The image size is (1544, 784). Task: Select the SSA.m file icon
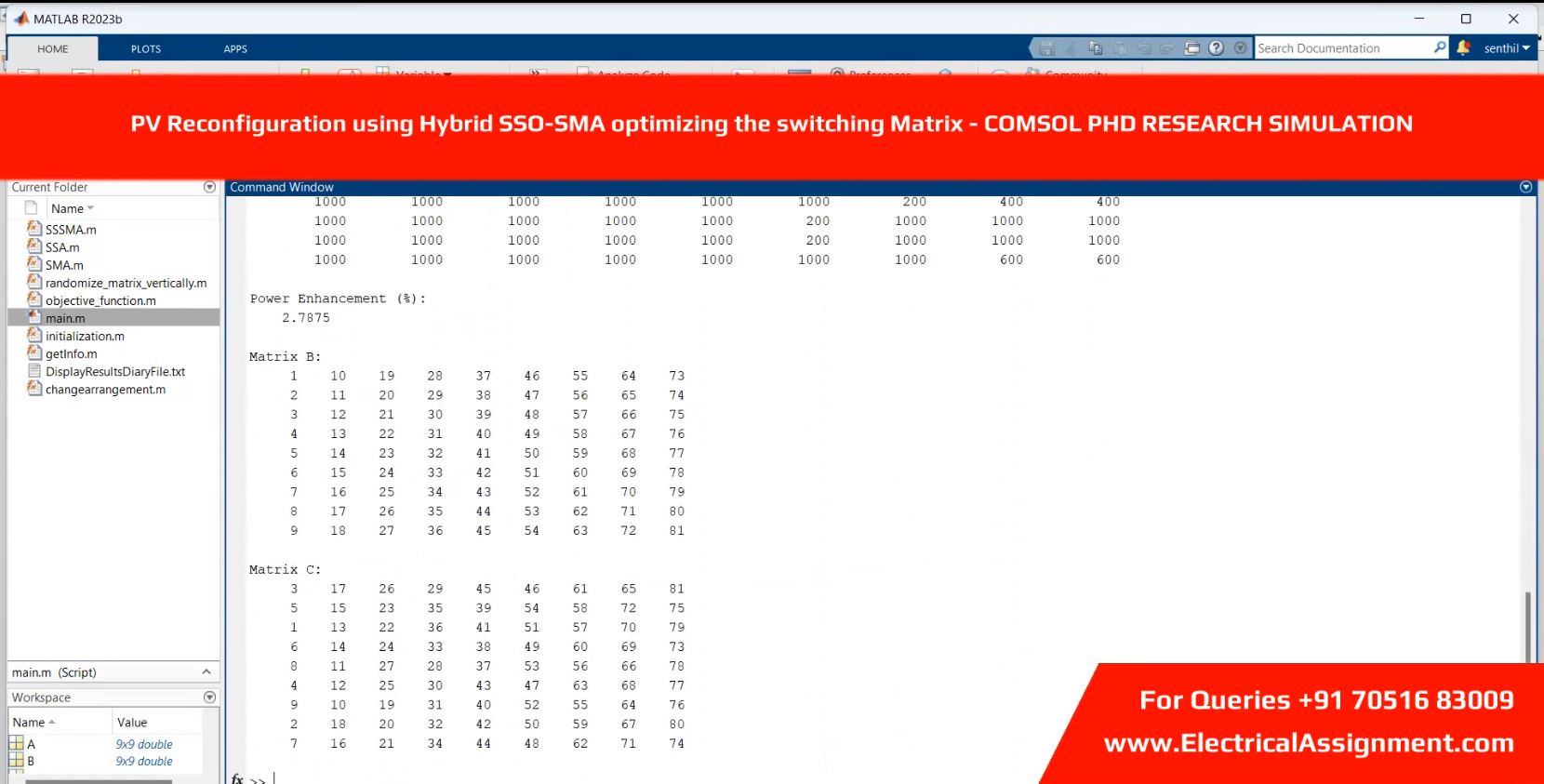point(34,246)
